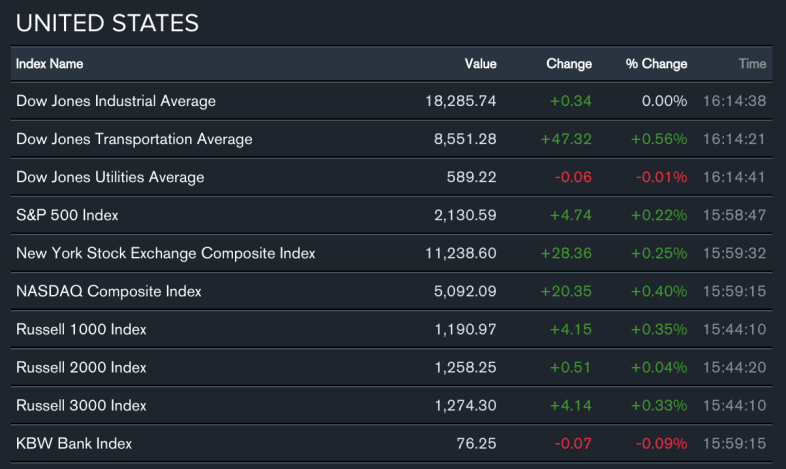Click the value 76.25
This screenshot has width=786, height=469.
click(x=476, y=444)
